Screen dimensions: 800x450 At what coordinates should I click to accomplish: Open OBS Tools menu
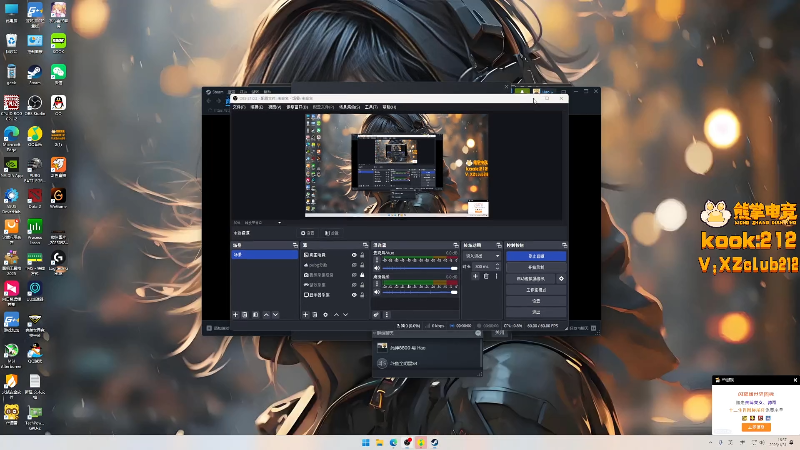(x=371, y=107)
